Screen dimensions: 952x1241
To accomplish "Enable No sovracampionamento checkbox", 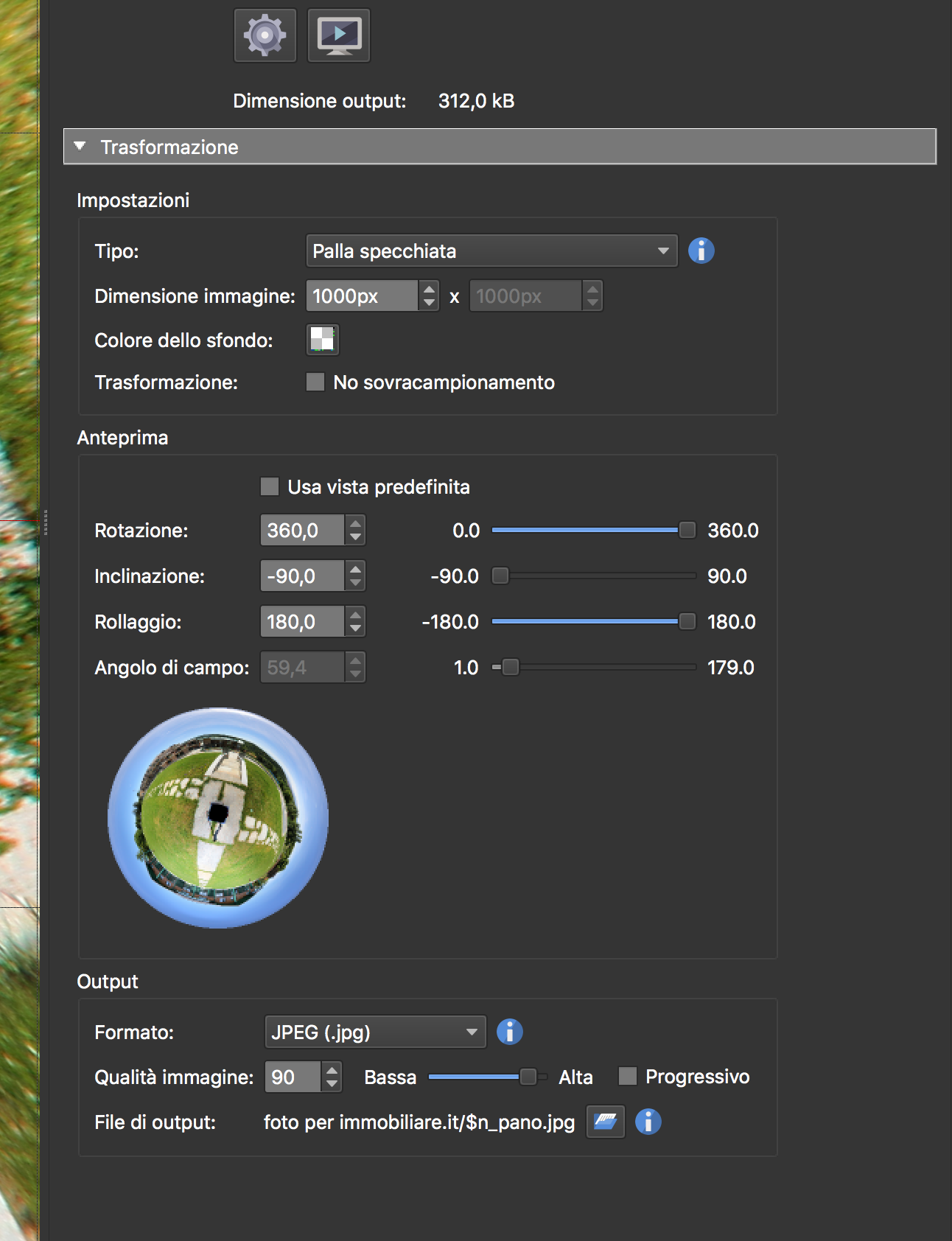I will (x=315, y=382).
